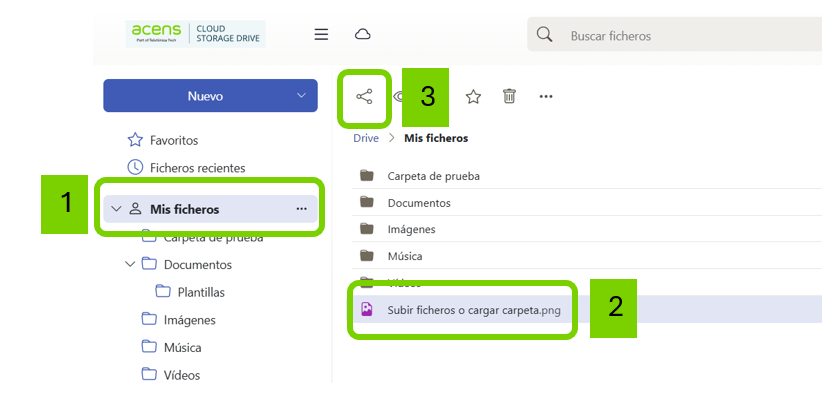Click the Nuevo button
The image size is (822, 397).
(210, 95)
